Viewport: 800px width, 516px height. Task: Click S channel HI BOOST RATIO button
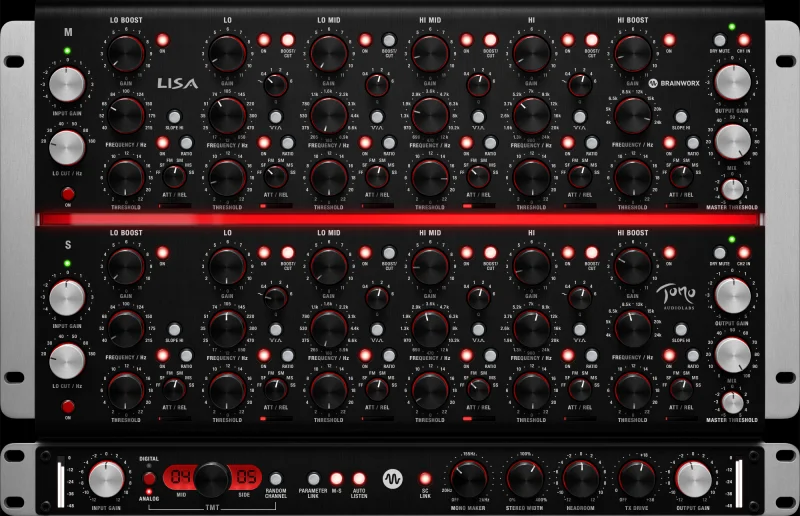point(692,355)
